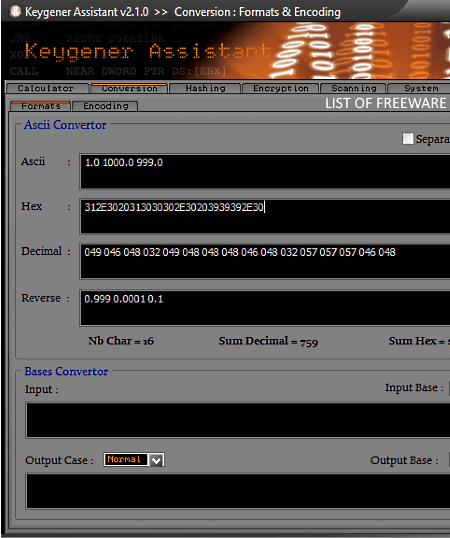Enable the Separator checkbox

407,139
